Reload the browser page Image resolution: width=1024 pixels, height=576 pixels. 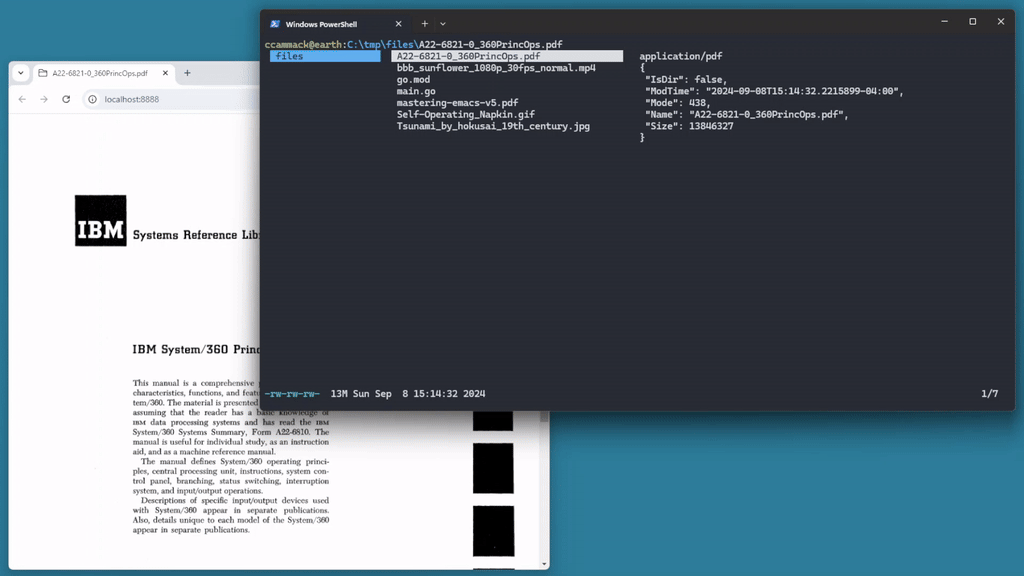click(x=66, y=99)
